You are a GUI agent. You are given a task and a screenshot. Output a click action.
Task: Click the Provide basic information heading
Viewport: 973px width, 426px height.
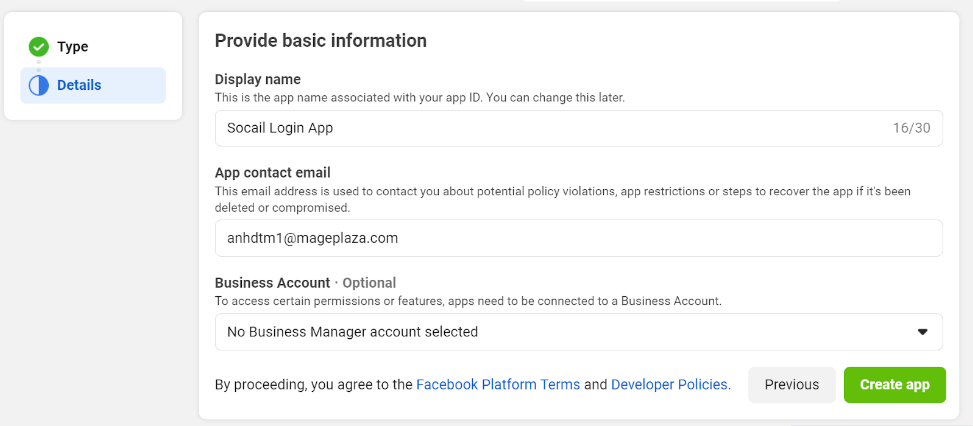[x=321, y=41]
